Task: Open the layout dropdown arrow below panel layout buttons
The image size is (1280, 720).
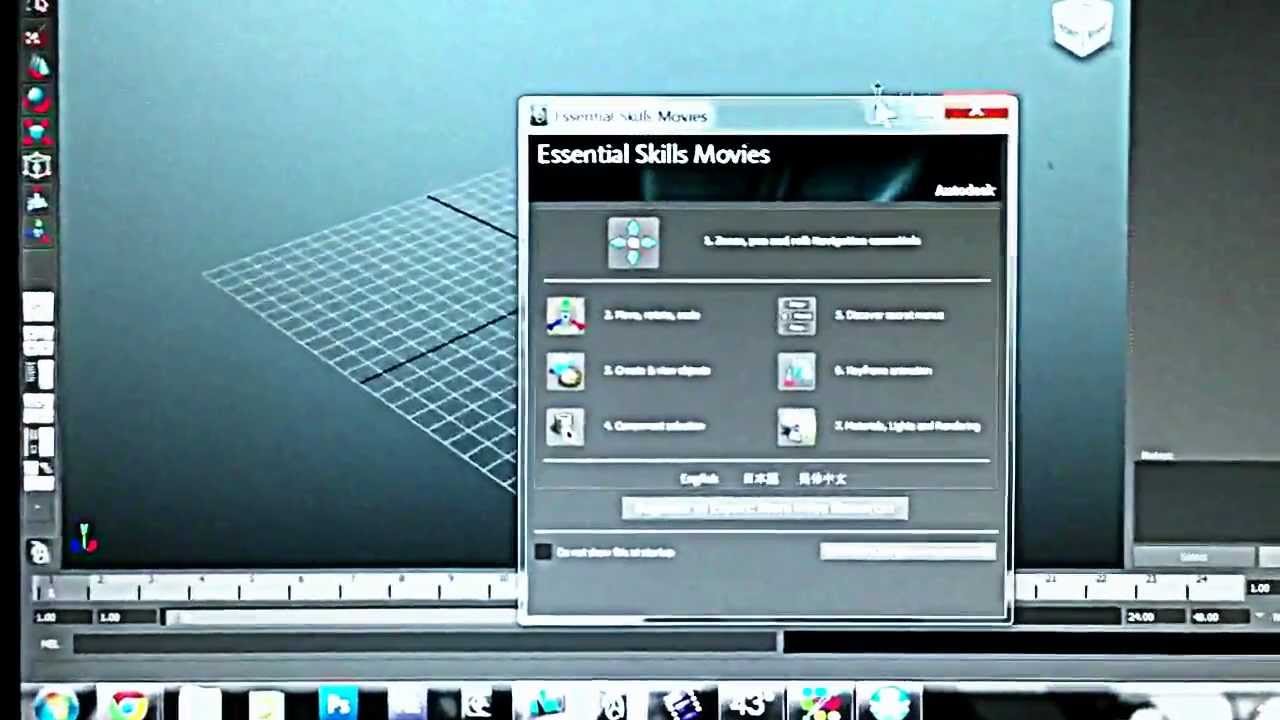Action: [37, 507]
